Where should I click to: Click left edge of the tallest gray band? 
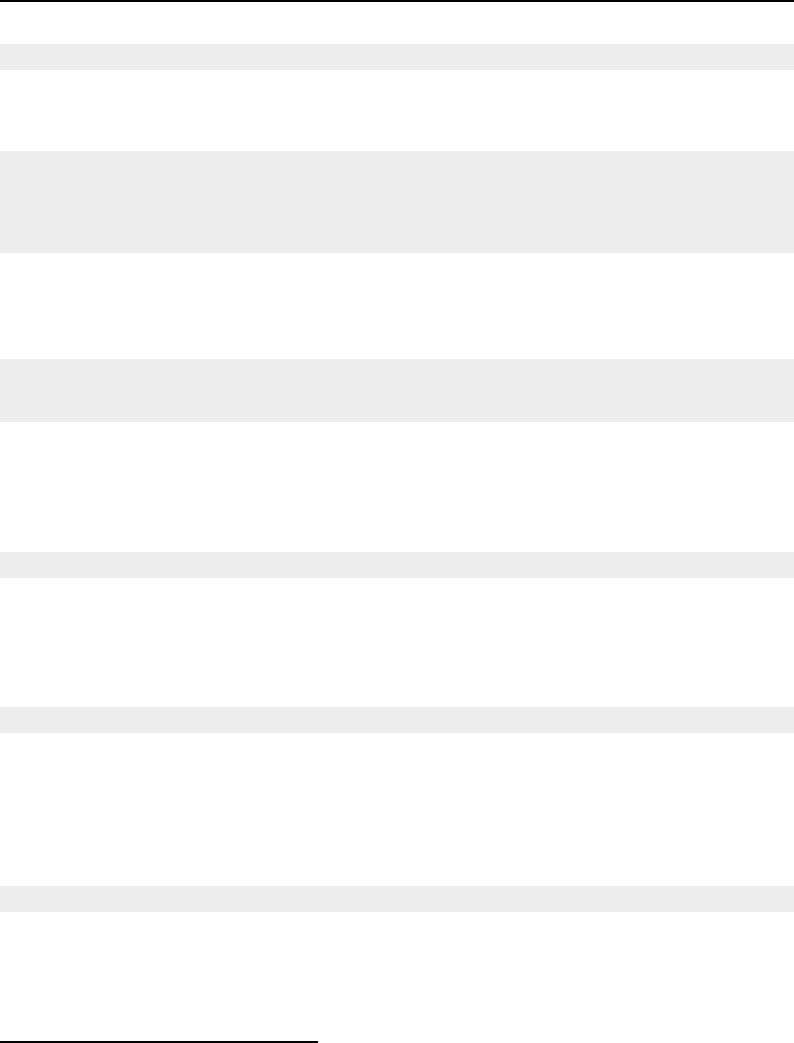[x=3, y=202]
